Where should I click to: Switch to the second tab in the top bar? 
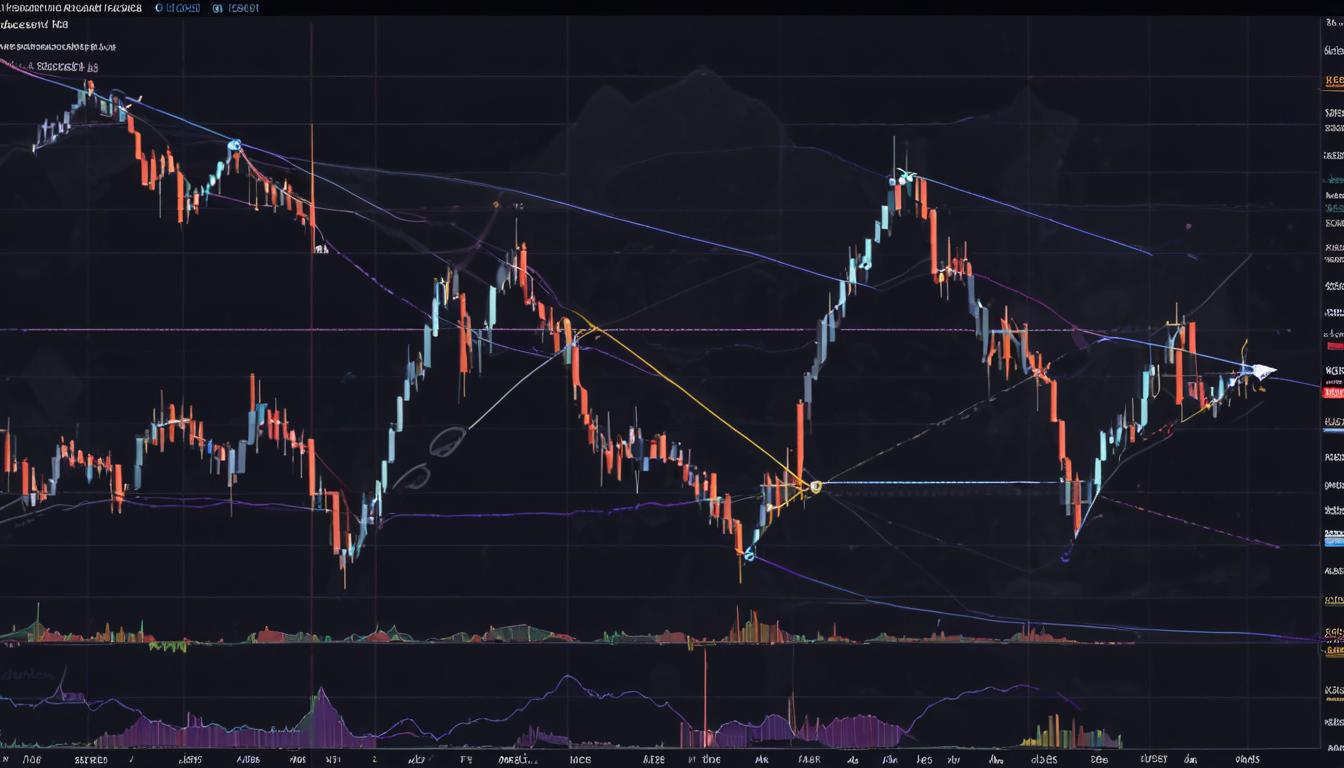240,7
